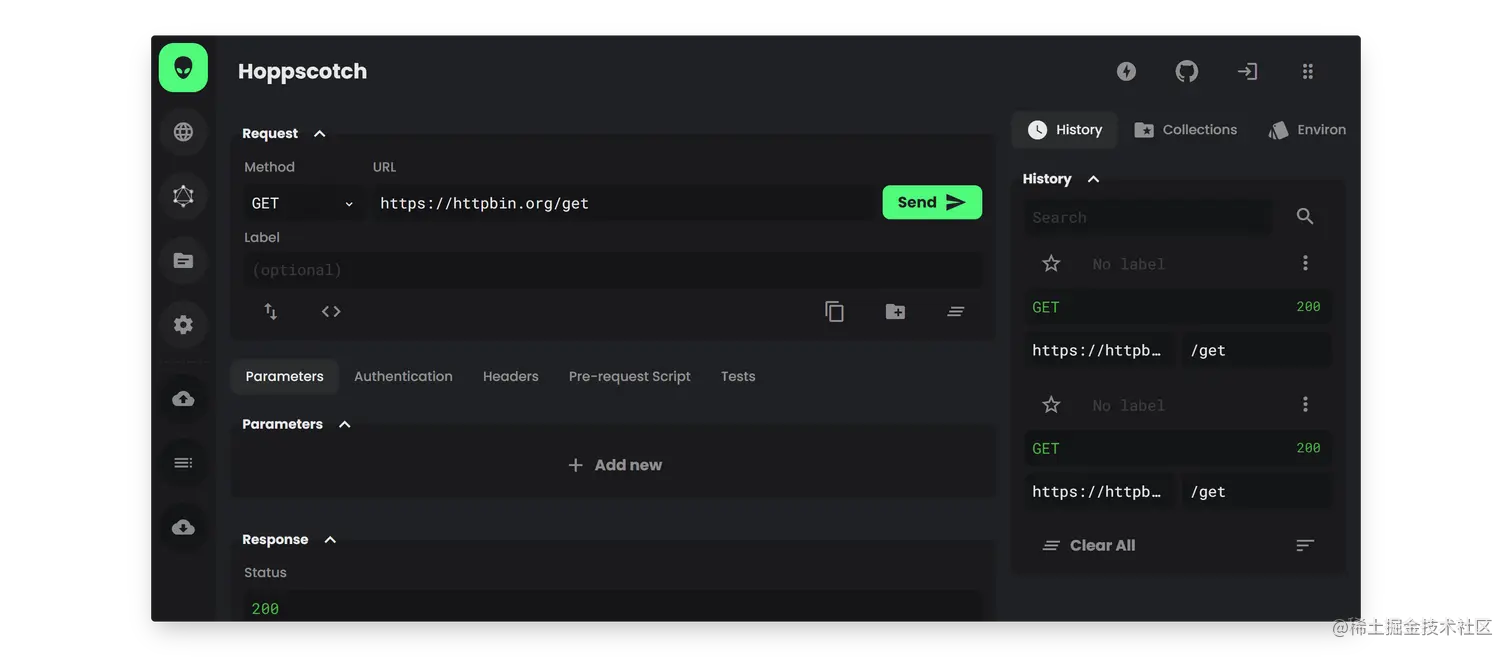Viewport: 1512px width, 657px height.
Task: Open the GraphQL icon in sidebar
Action: click(x=183, y=196)
